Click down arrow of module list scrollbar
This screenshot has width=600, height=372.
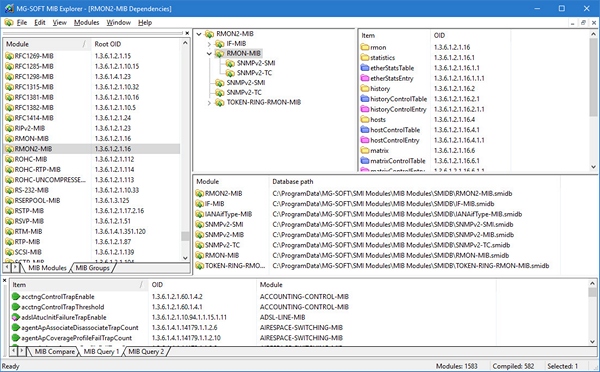point(185,258)
